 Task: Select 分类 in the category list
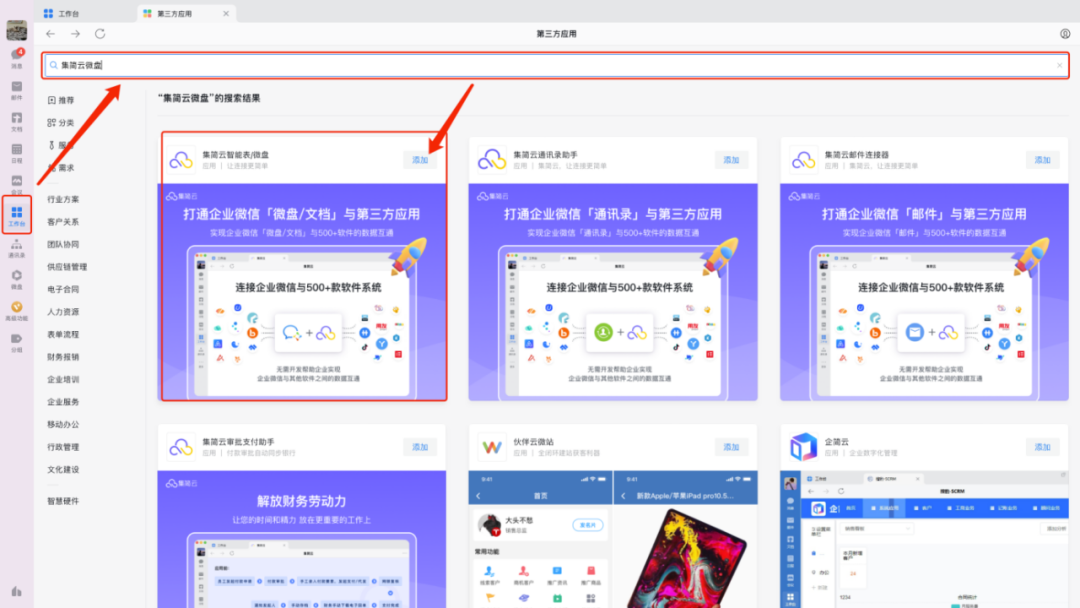point(61,123)
